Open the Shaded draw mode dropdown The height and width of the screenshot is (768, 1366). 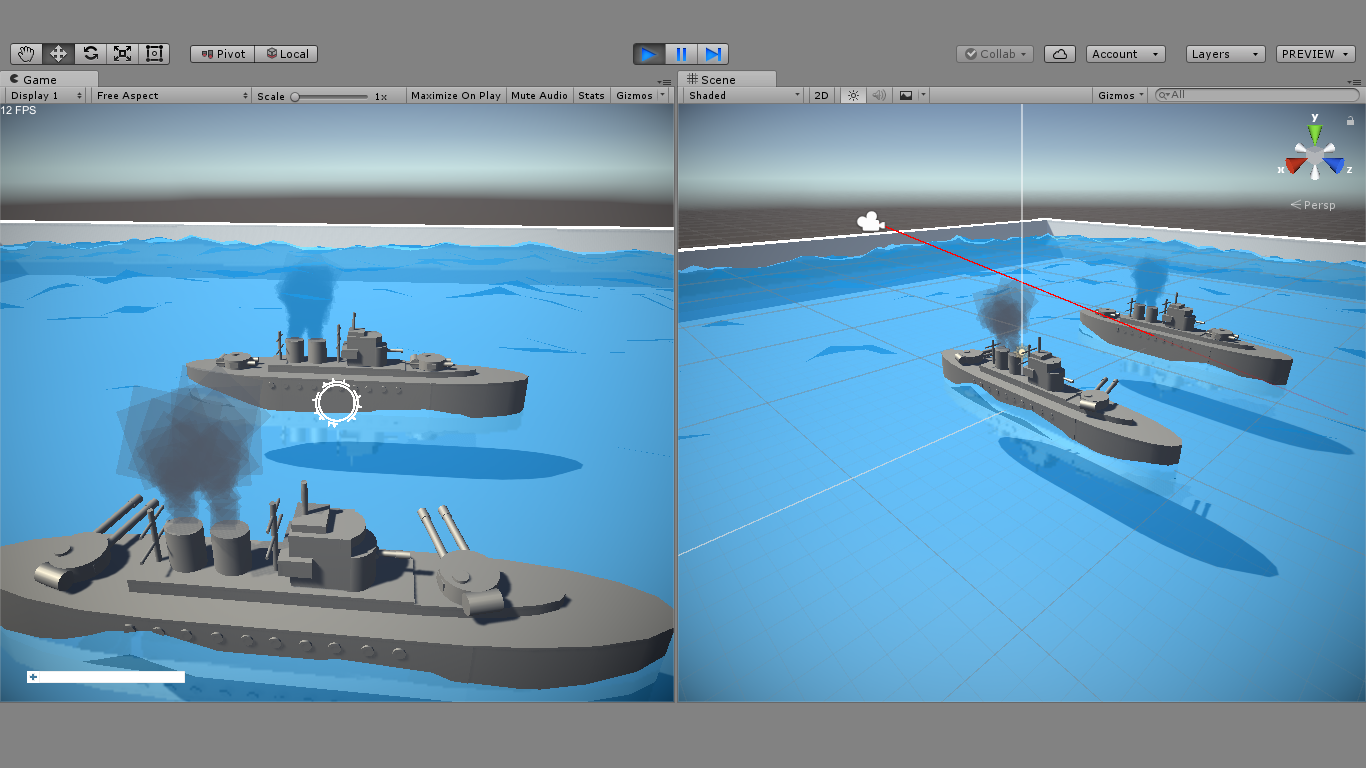click(744, 96)
